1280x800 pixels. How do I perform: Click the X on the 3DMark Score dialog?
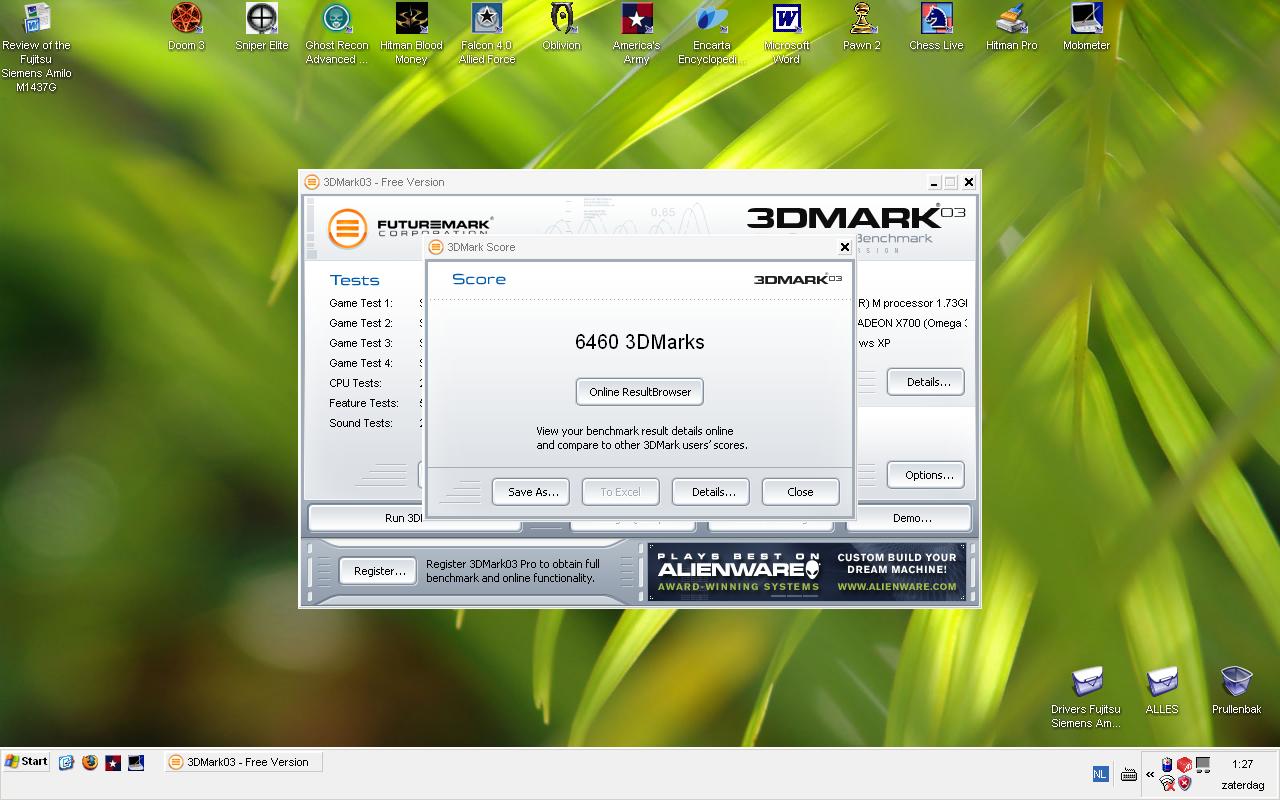(x=844, y=247)
